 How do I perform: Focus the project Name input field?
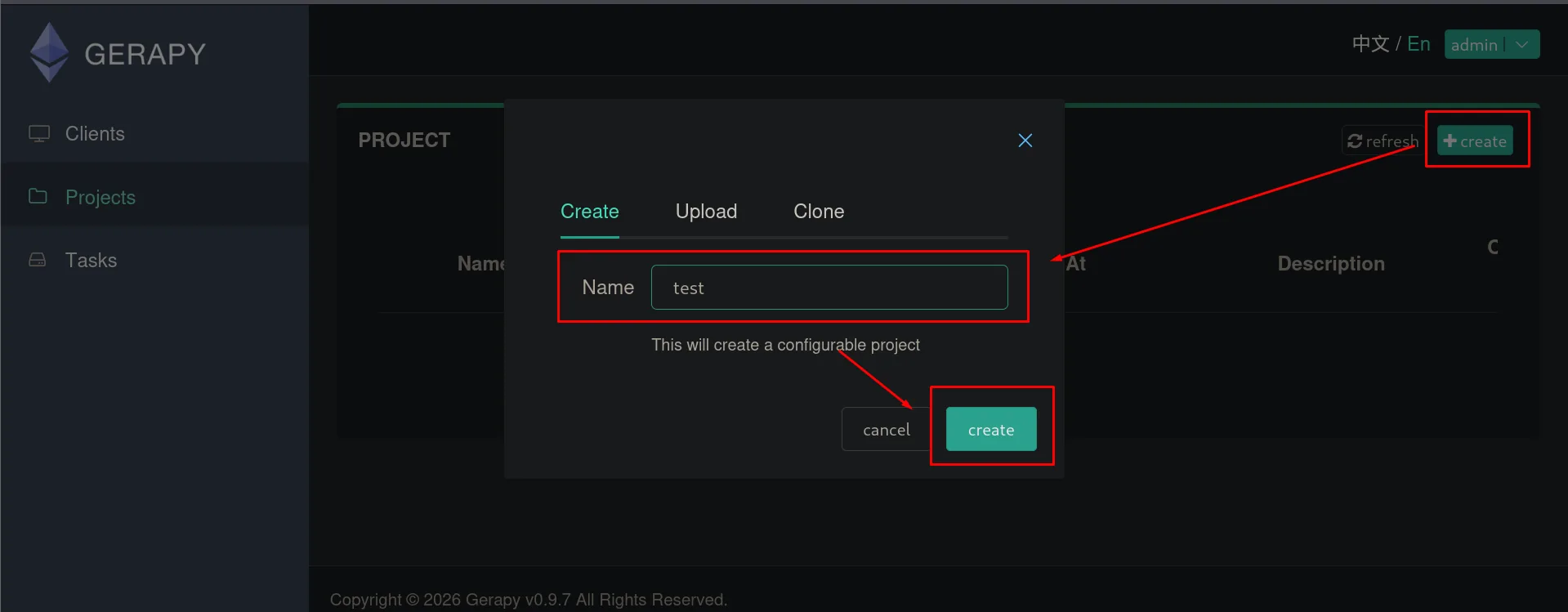pyautogui.click(x=829, y=288)
